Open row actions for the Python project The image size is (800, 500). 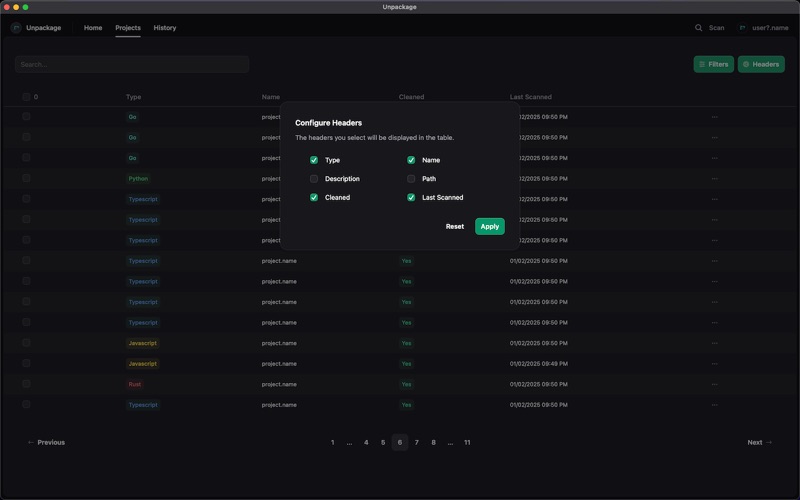714,179
